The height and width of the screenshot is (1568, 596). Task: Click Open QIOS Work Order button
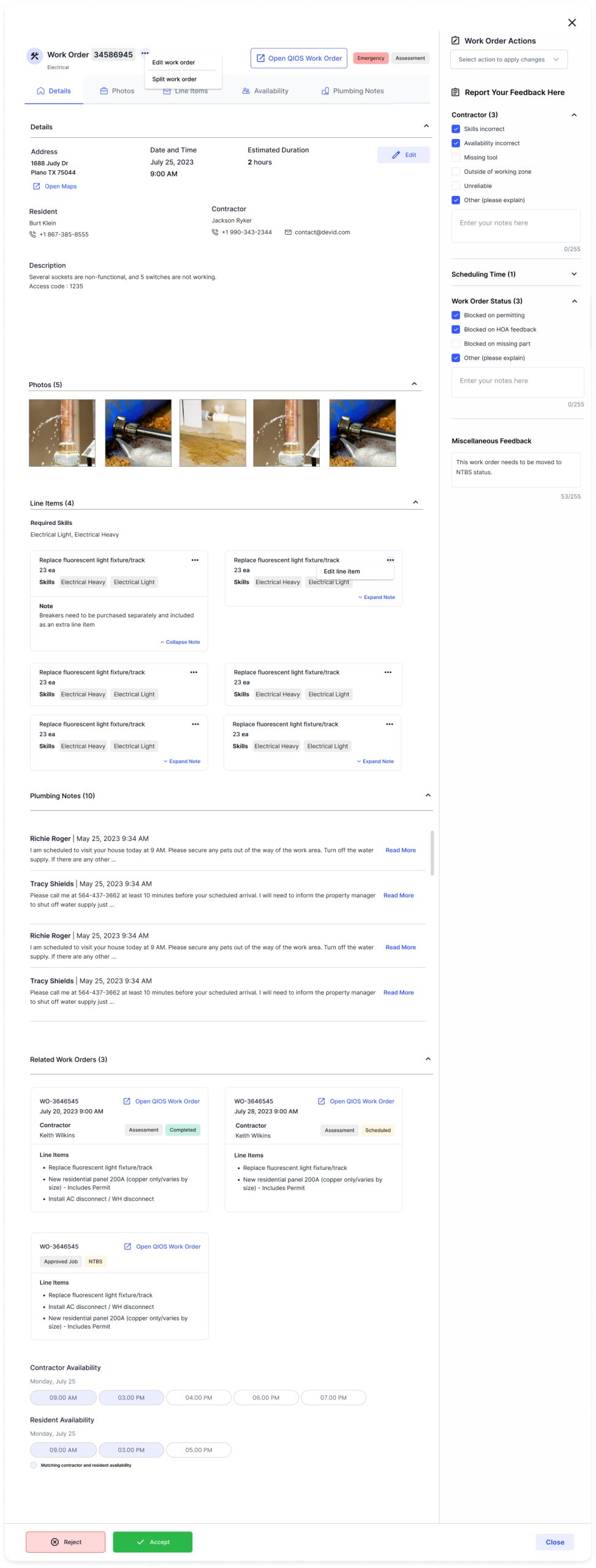[299, 58]
